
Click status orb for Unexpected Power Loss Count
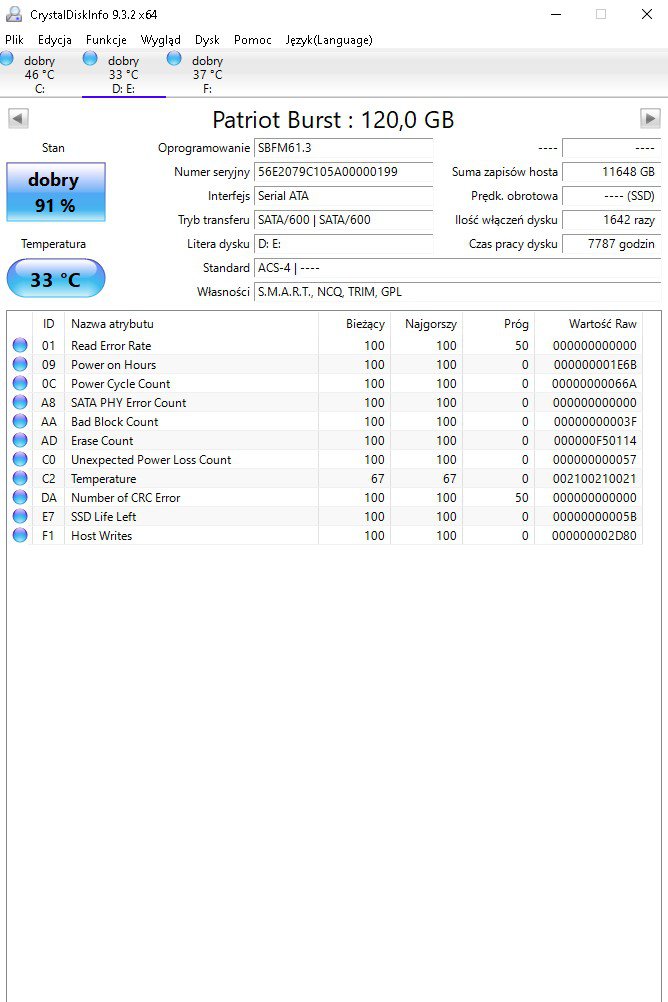[20, 459]
